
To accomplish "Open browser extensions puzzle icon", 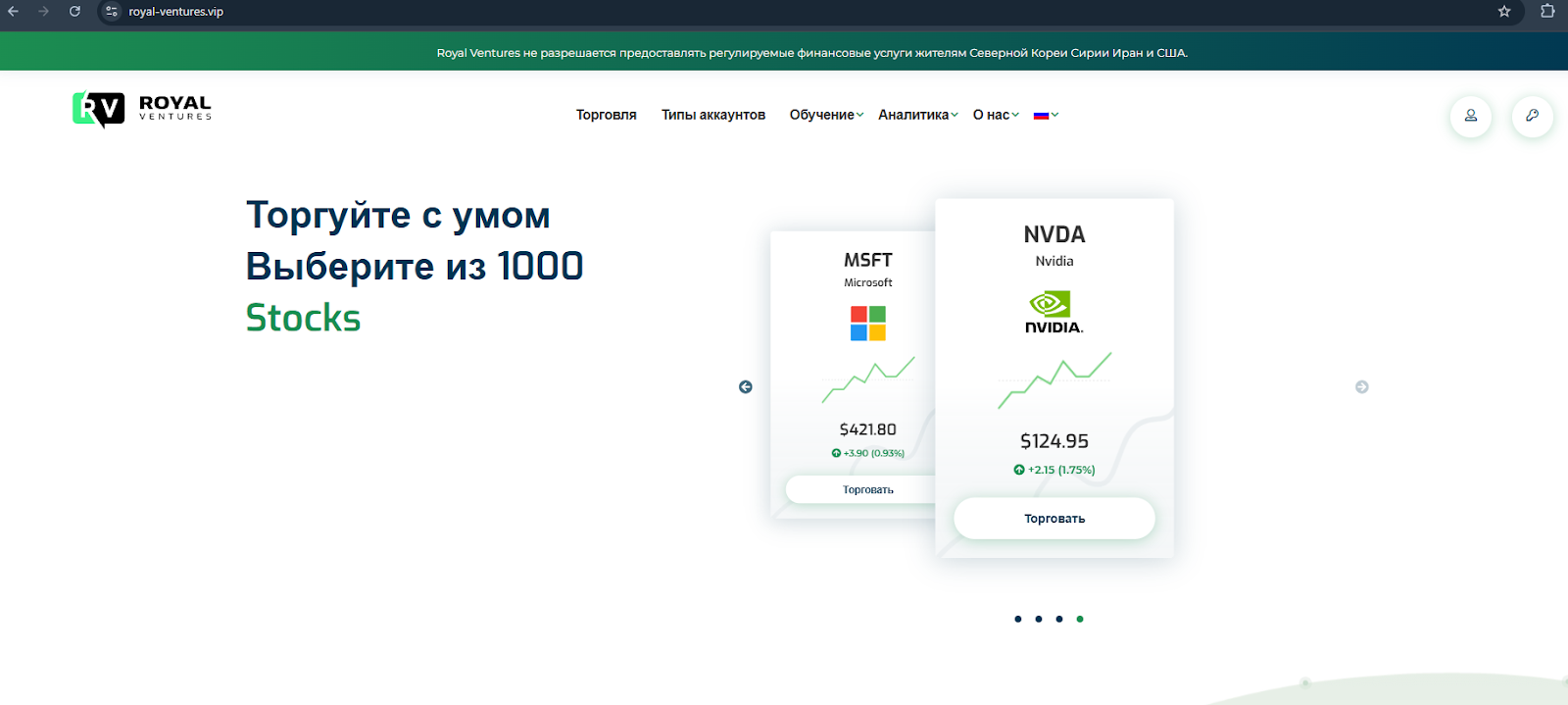I will [1547, 12].
